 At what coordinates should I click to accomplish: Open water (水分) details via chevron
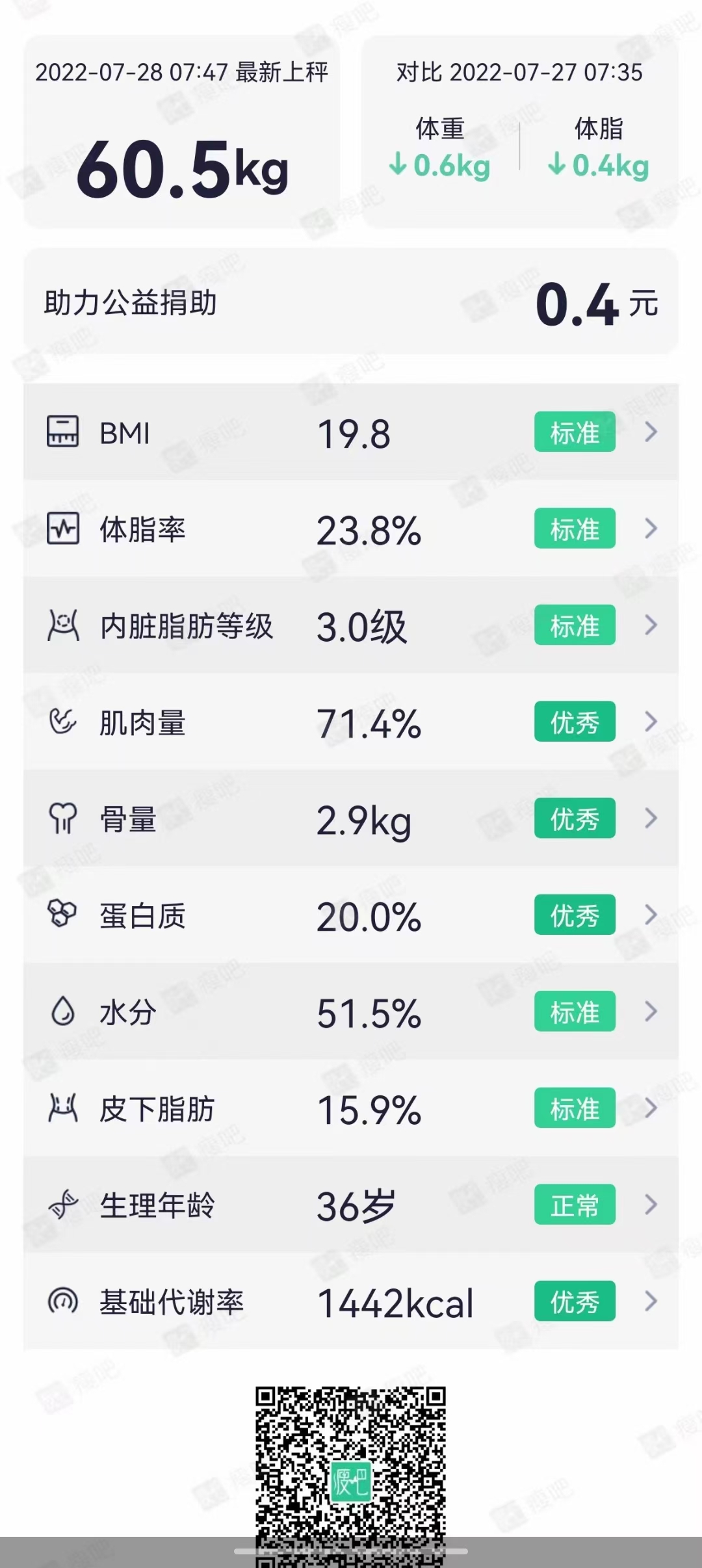[x=651, y=1012]
